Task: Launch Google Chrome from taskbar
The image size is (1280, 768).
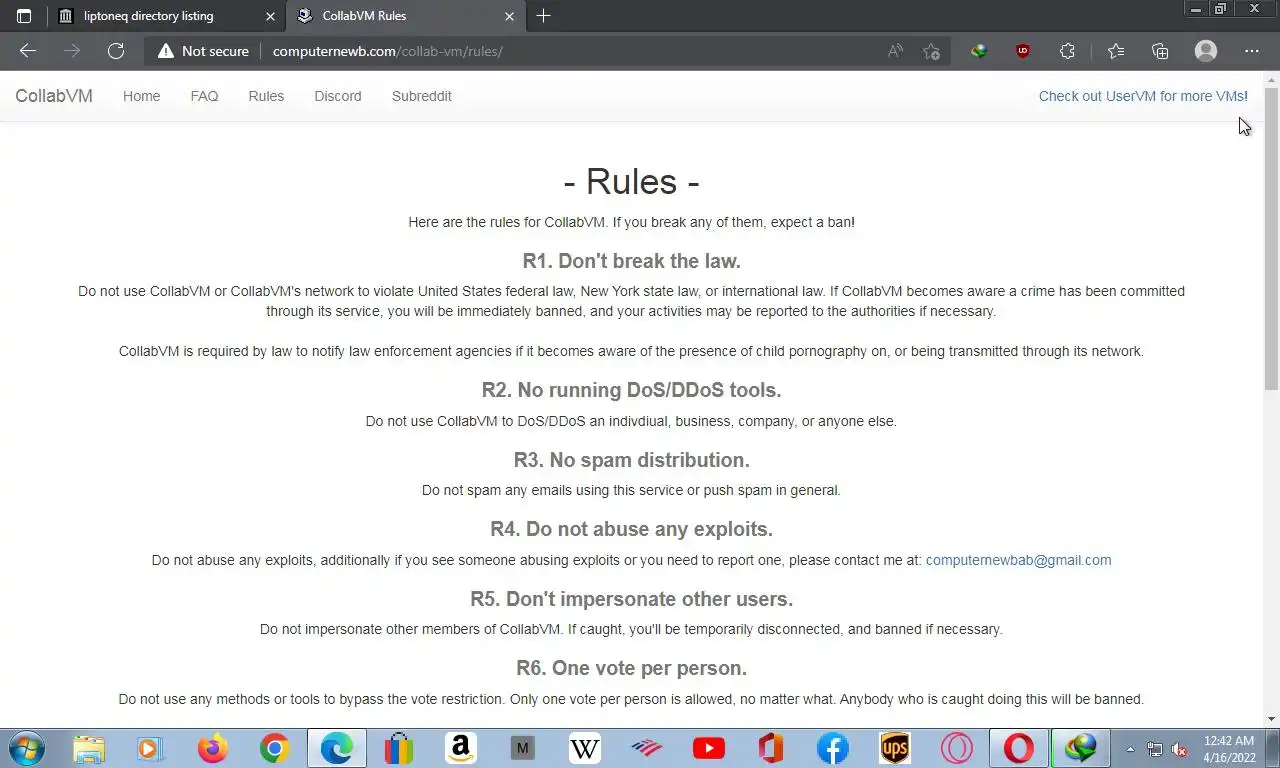Action: 274,748
